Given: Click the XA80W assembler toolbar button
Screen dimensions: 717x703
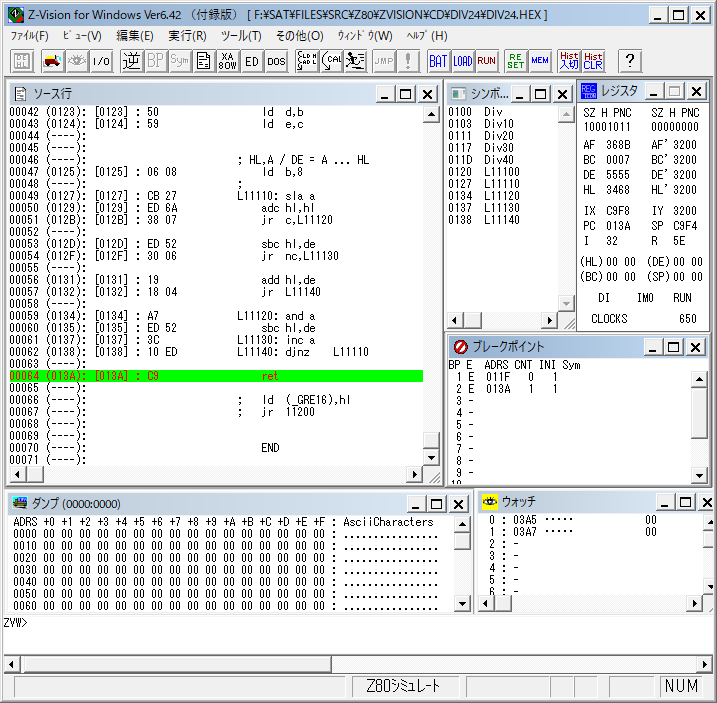Looking at the screenshot, I should [228, 61].
